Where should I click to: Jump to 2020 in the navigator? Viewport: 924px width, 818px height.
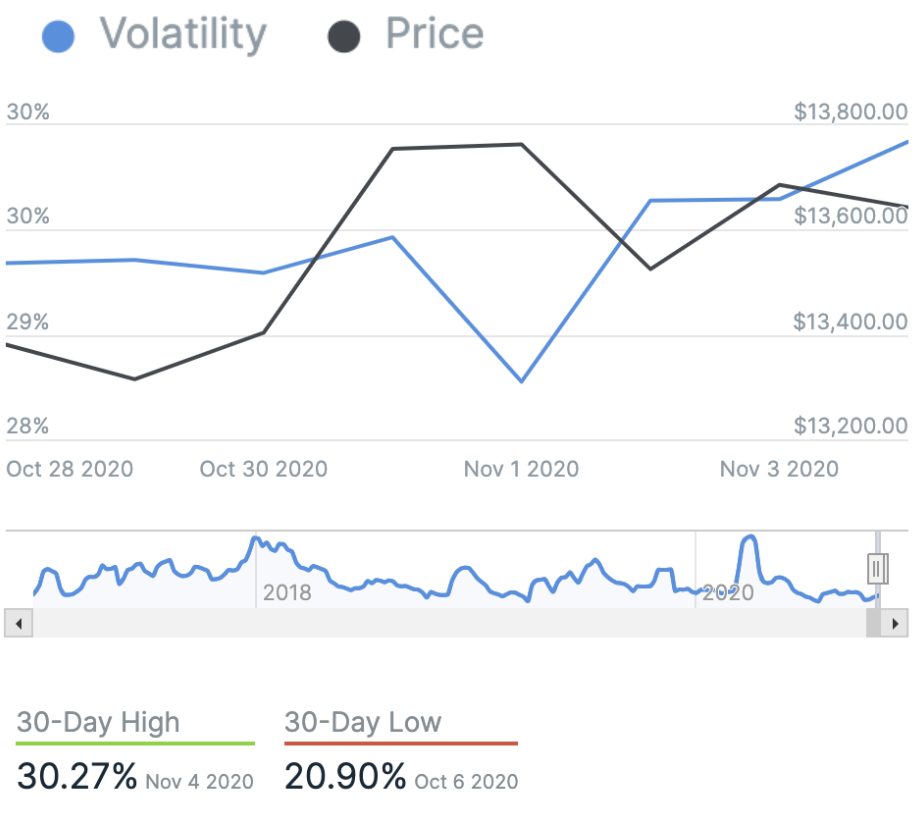[728, 593]
